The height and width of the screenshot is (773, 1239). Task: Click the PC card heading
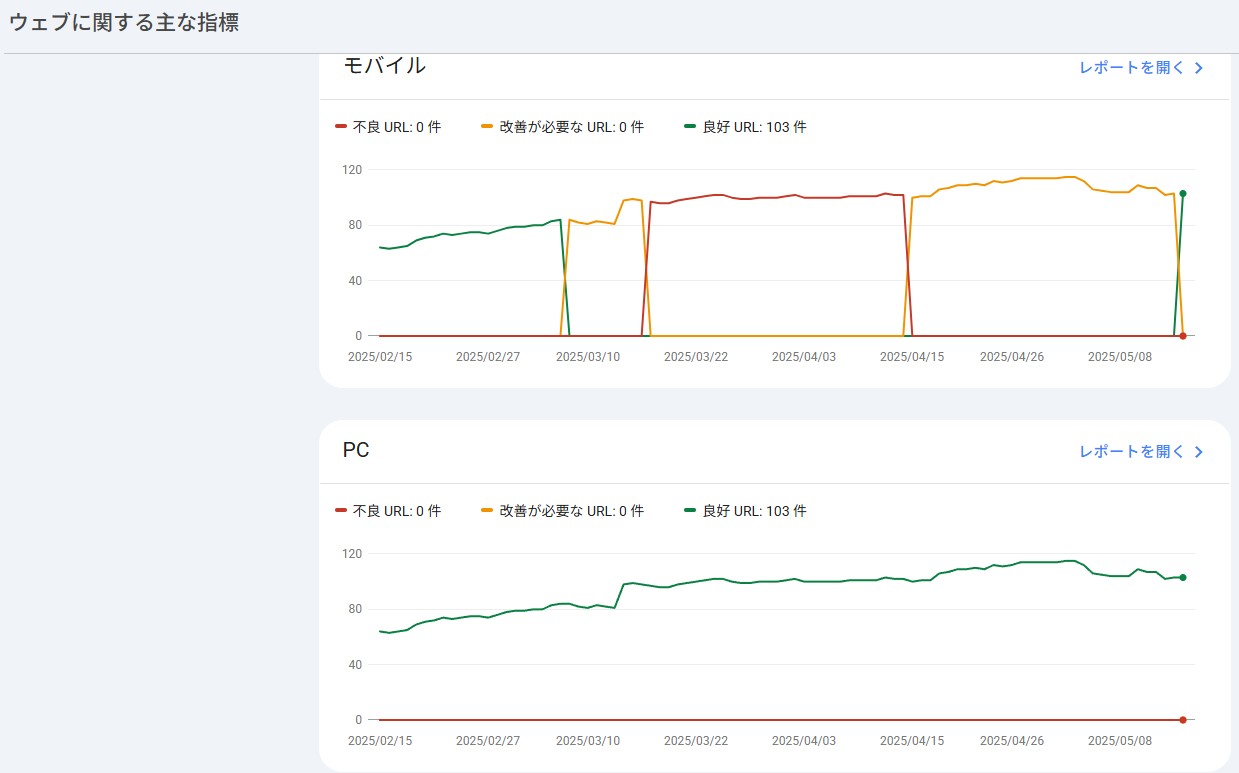tap(356, 450)
